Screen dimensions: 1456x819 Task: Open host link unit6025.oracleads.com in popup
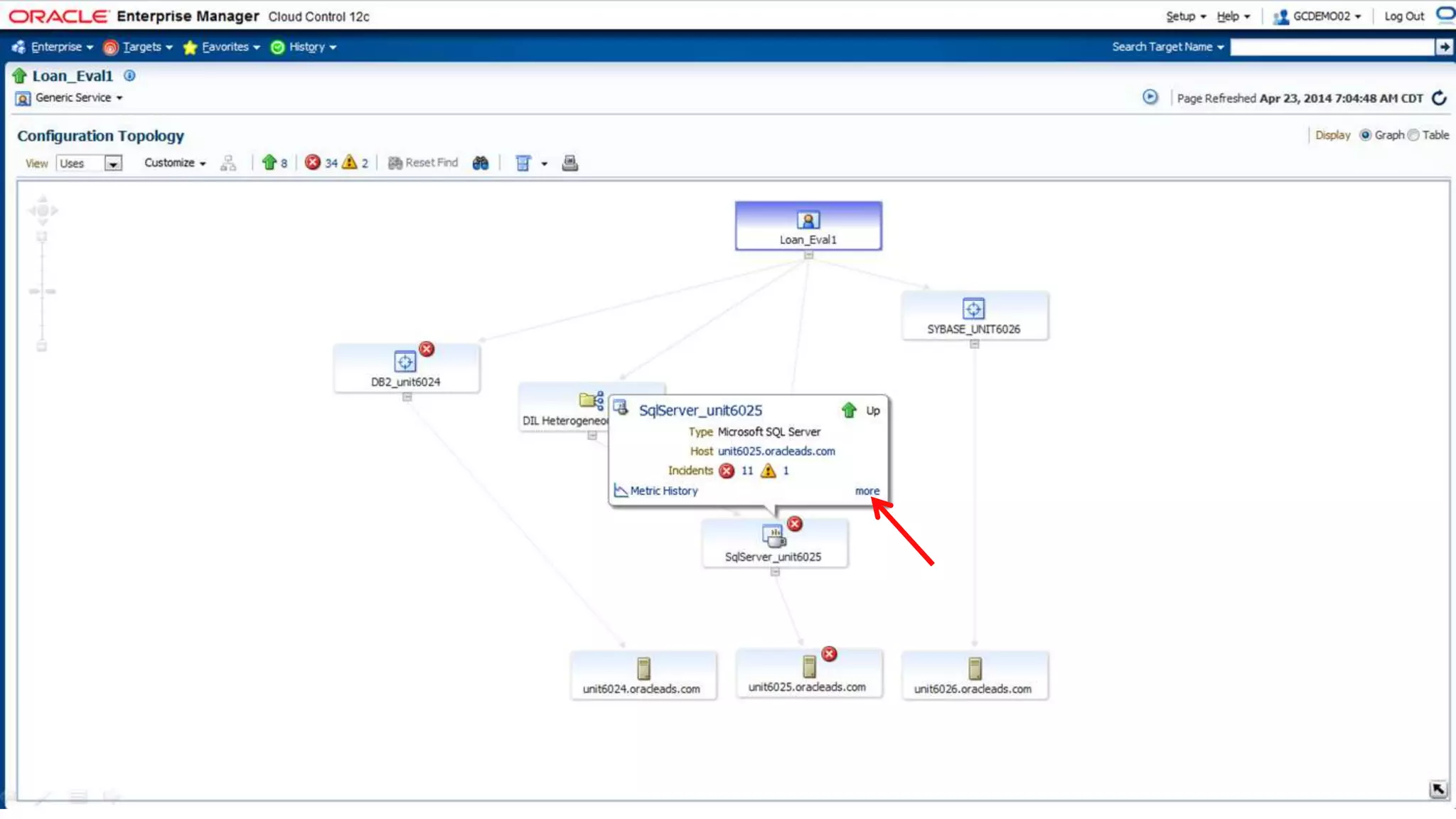776,451
